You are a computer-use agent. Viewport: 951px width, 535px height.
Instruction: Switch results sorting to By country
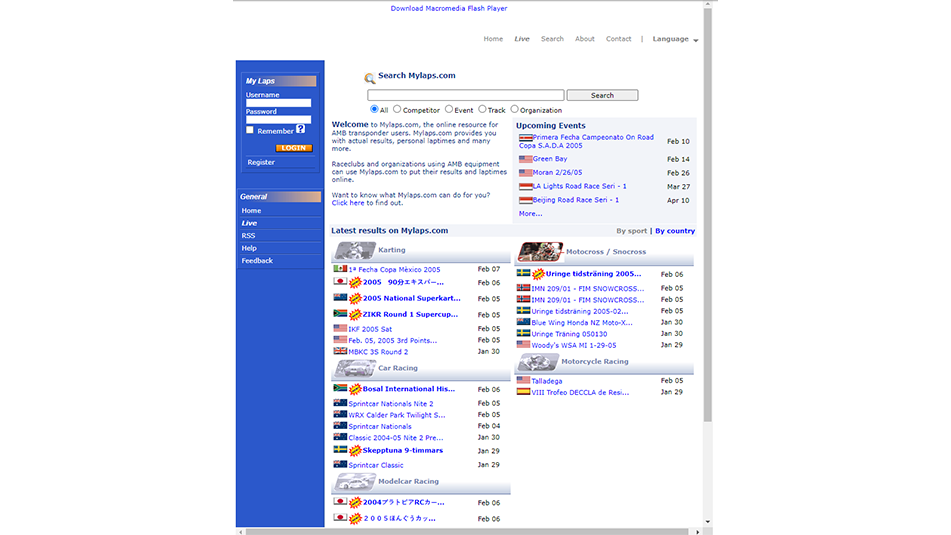675,231
